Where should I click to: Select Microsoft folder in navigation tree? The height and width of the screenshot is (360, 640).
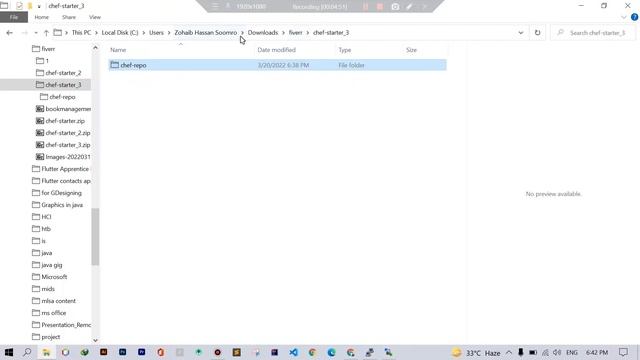[x=54, y=277]
